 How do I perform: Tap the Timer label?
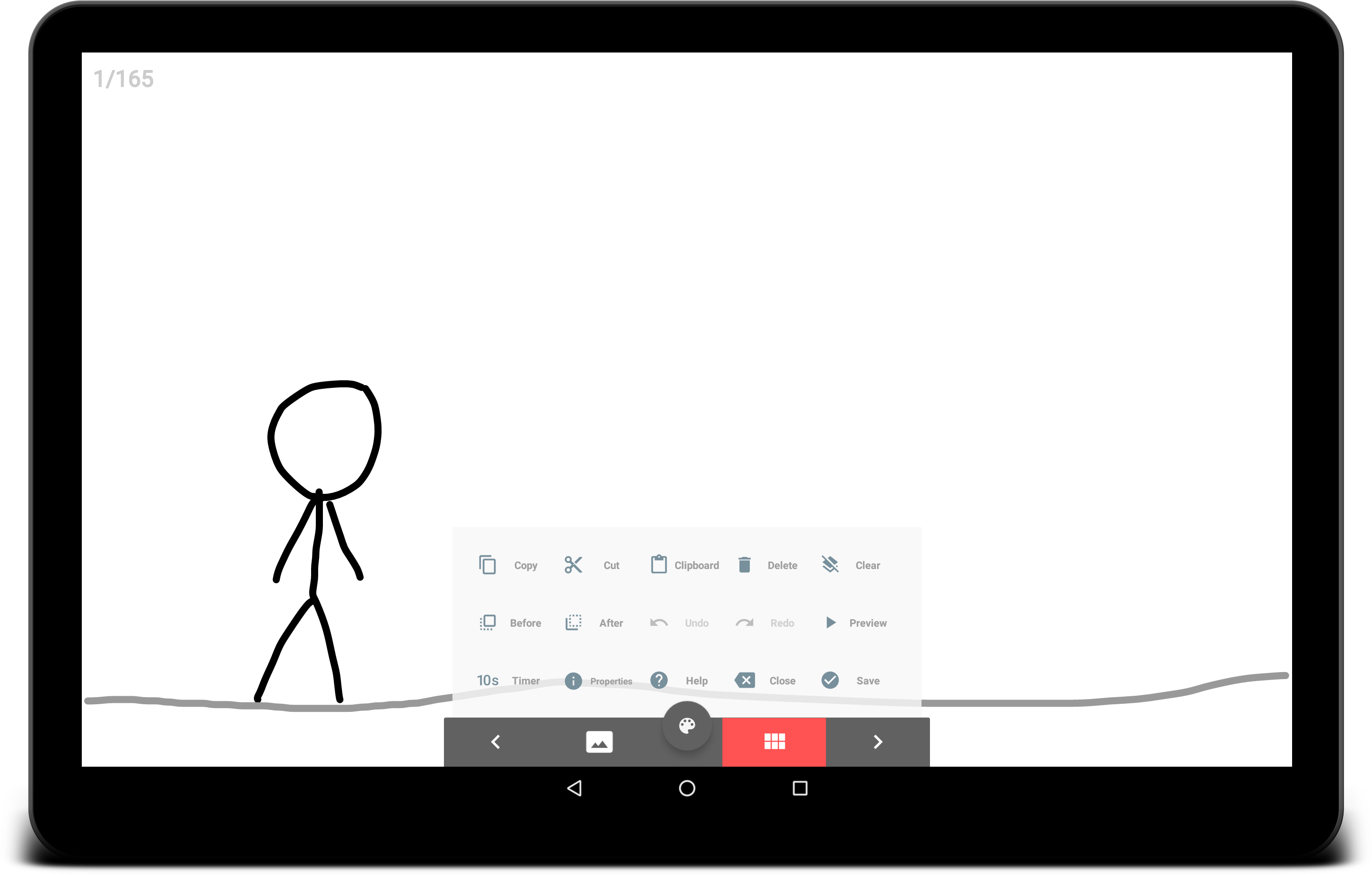pos(525,681)
